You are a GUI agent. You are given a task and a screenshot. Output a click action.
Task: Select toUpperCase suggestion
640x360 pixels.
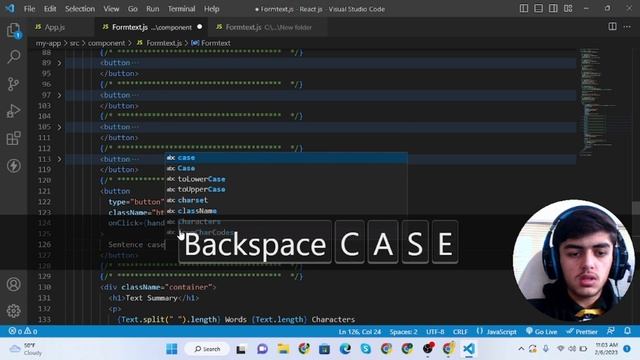coord(286,189)
